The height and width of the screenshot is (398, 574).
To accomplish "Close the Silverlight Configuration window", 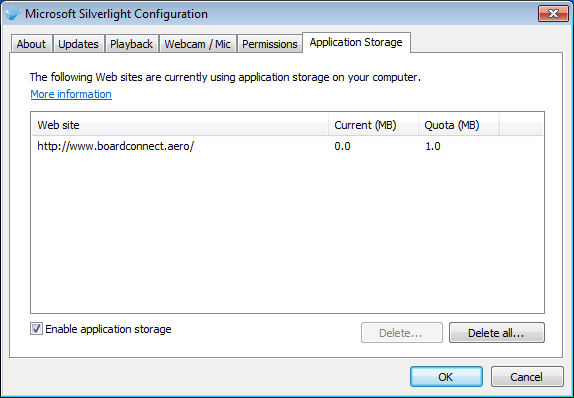I will [553, 14].
